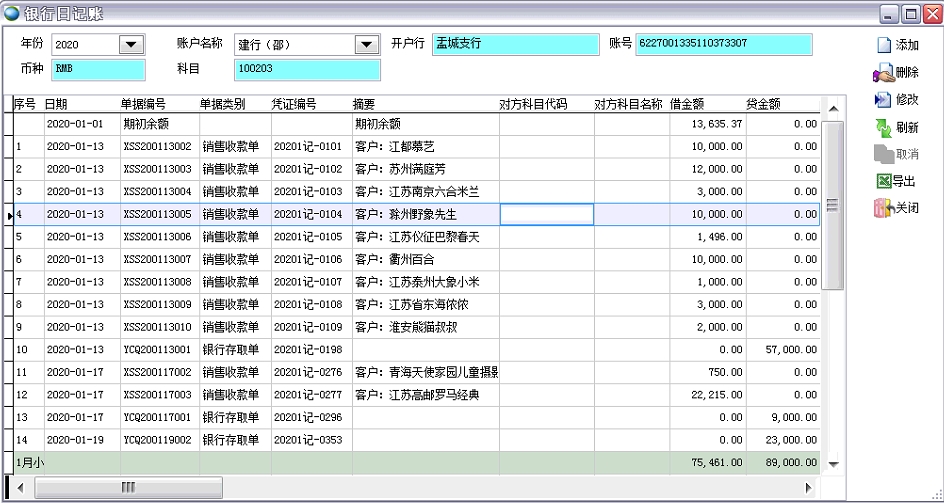Screen dimensions: 944x503
Task: Click the 银行日记账 title bar globe icon
Action: coord(12,13)
